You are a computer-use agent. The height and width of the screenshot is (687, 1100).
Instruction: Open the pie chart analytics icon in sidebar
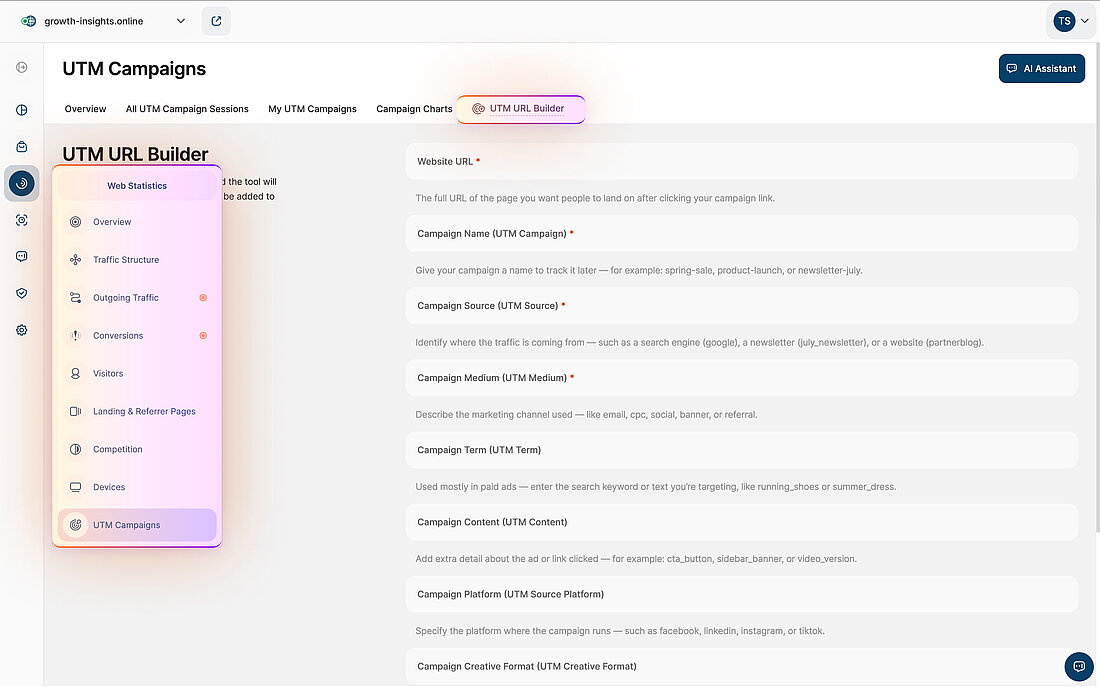(21, 110)
